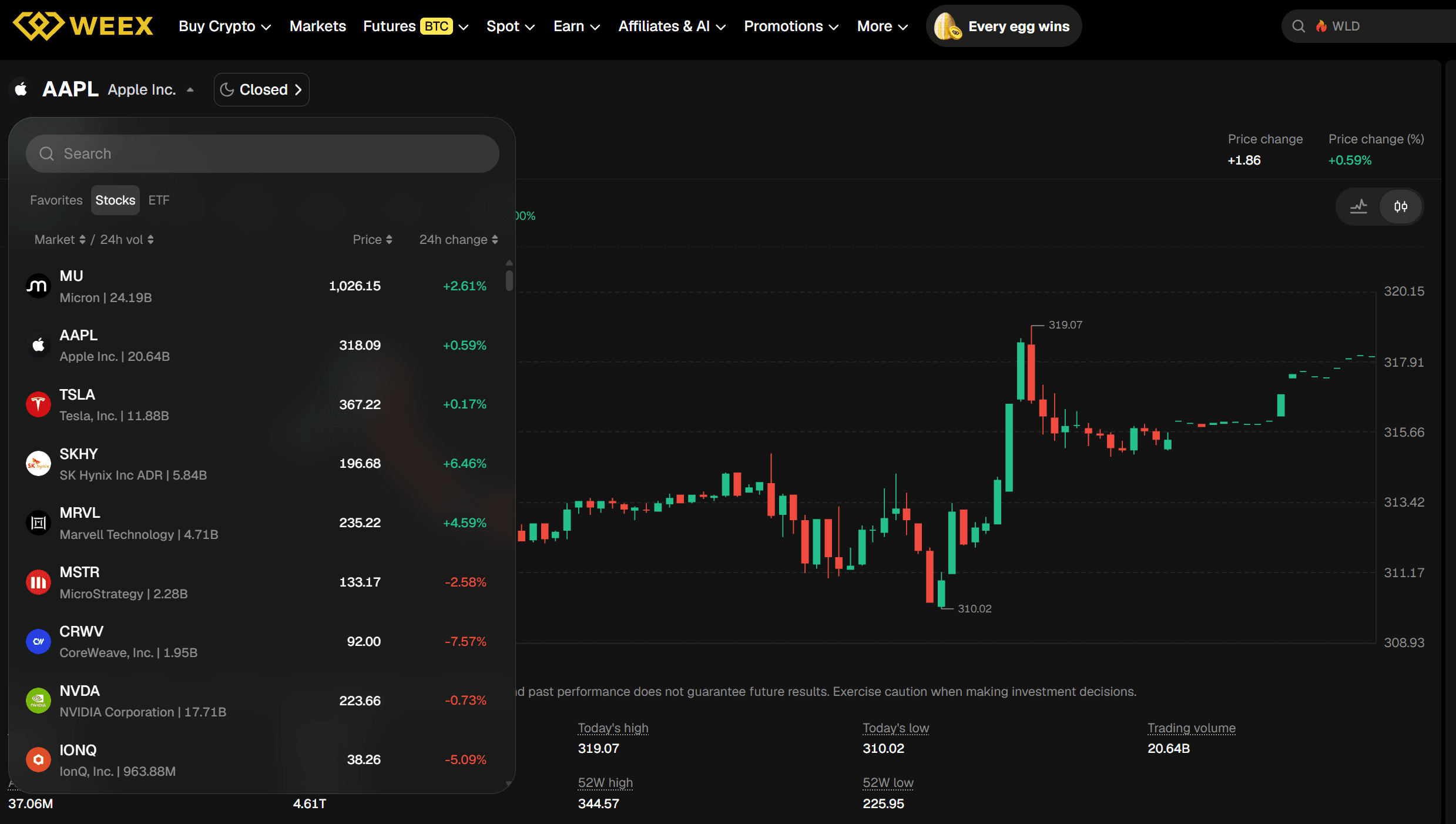Click the CoreWeave logo icon
The height and width of the screenshot is (824, 1456).
(x=38, y=641)
